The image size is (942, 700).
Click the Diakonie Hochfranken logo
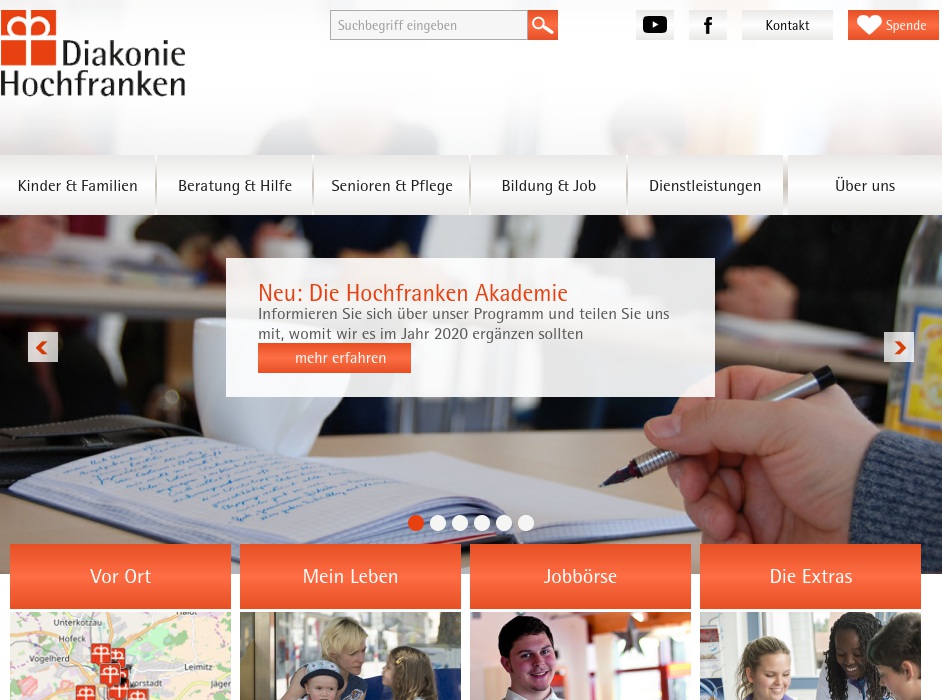[x=93, y=53]
